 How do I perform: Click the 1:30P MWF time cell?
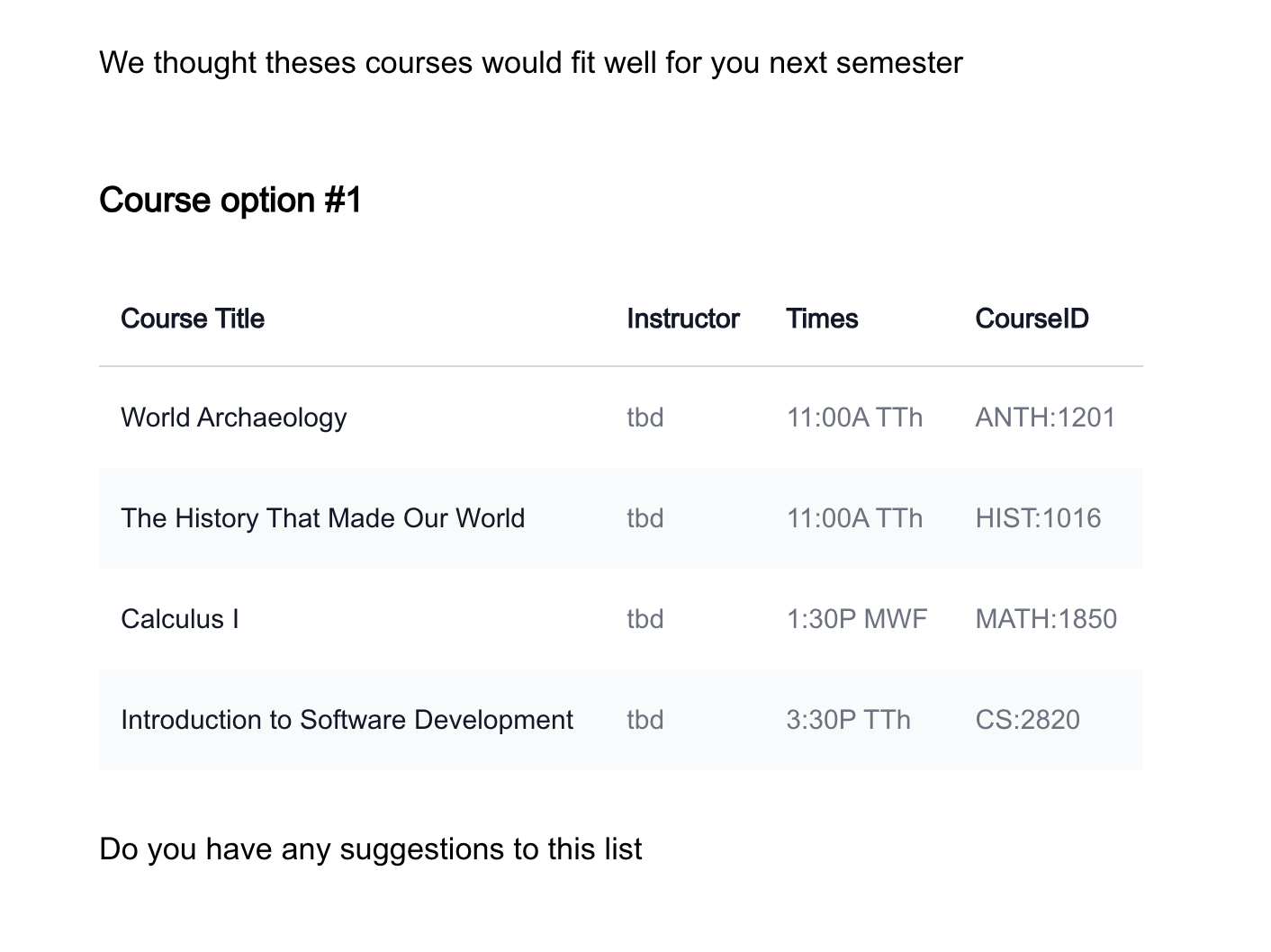(x=856, y=619)
